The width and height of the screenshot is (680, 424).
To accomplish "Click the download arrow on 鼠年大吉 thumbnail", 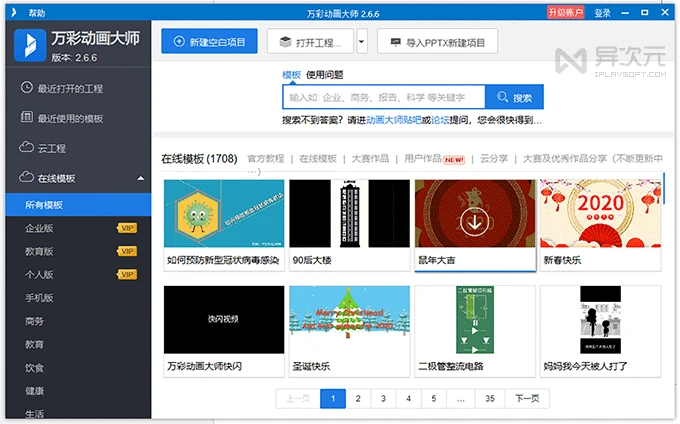I will tap(475, 222).
